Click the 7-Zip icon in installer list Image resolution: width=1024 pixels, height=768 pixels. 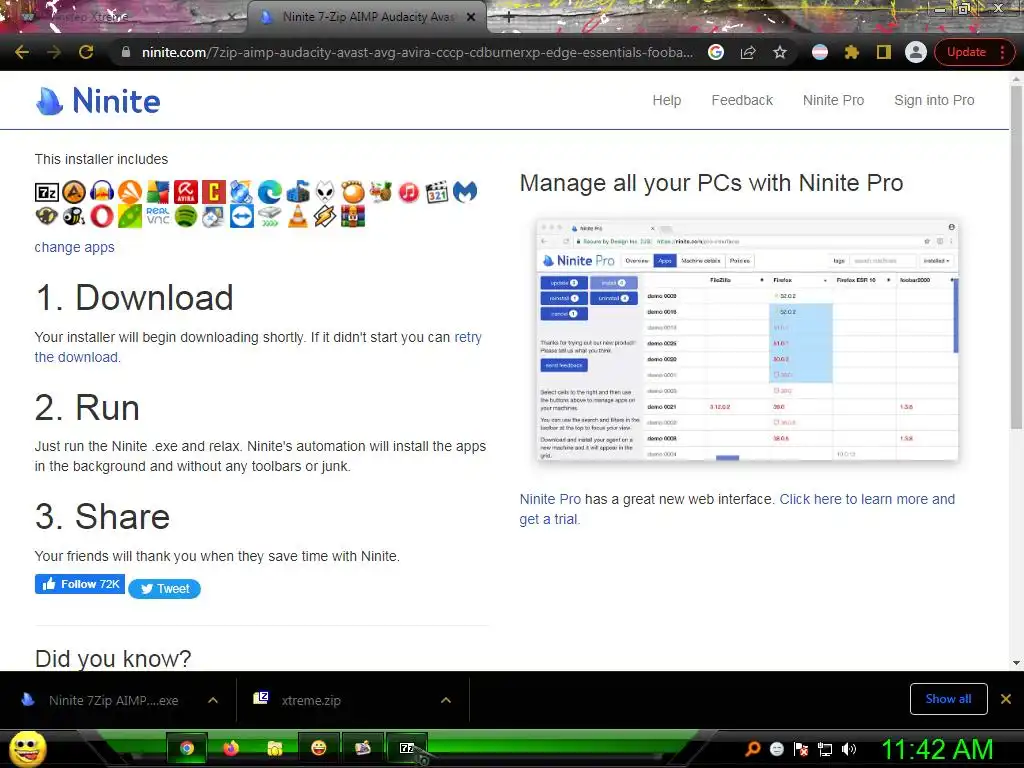pos(46,192)
